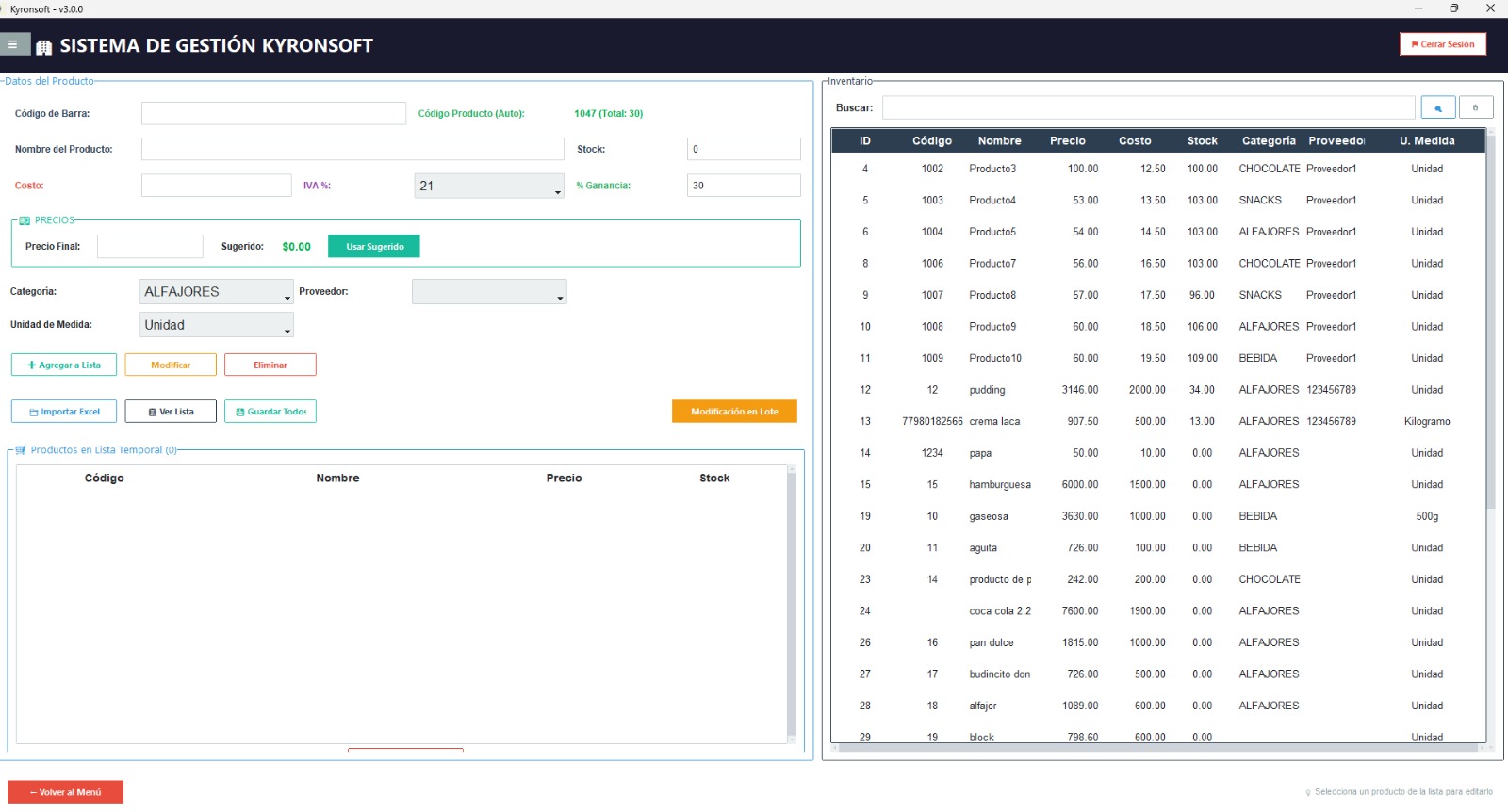Click the Stock column header in inventory

click(x=1202, y=141)
